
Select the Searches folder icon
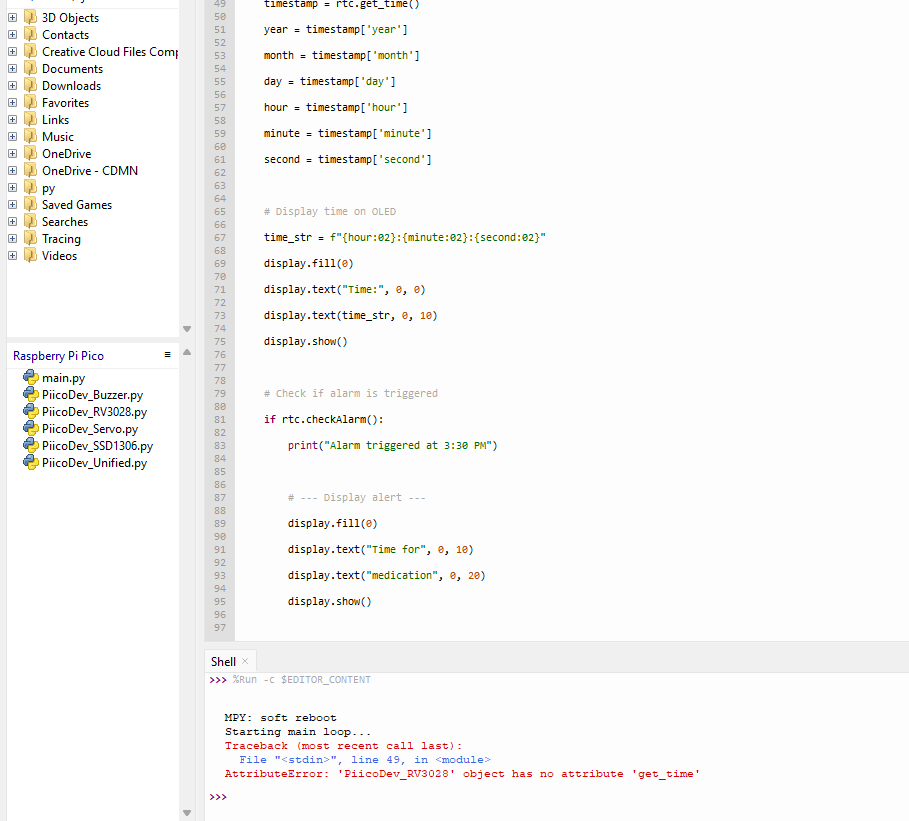[31, 221]
